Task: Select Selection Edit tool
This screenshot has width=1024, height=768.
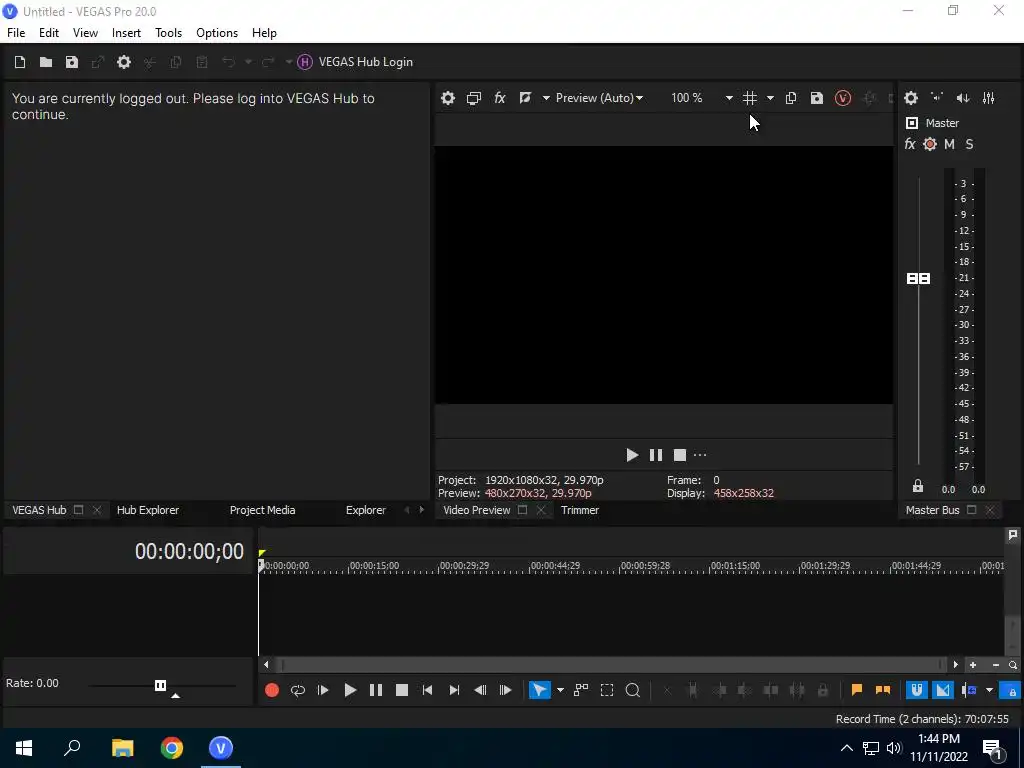Action: pos(607,690)
